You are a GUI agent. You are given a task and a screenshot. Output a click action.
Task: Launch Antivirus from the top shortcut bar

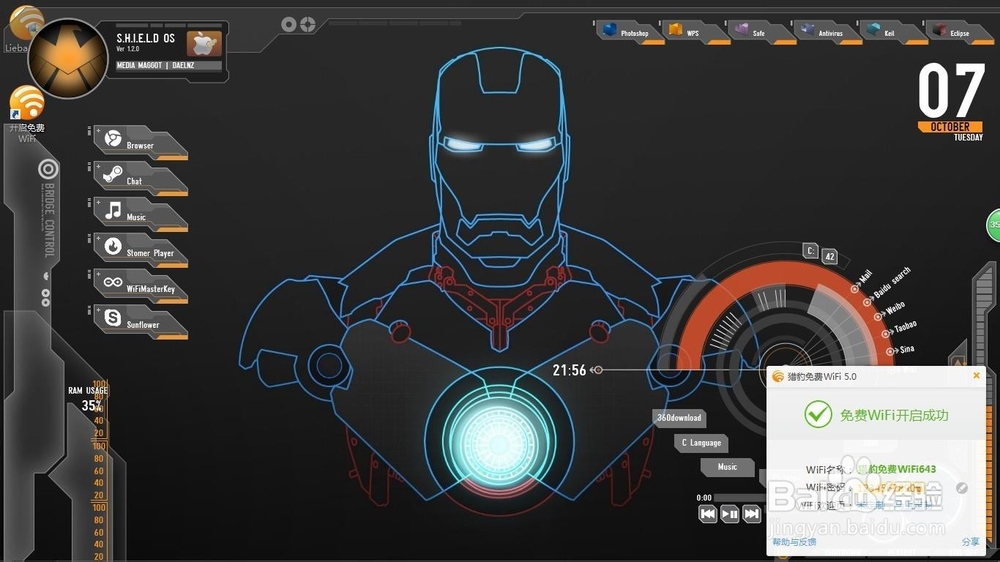[x=828, y=32]
